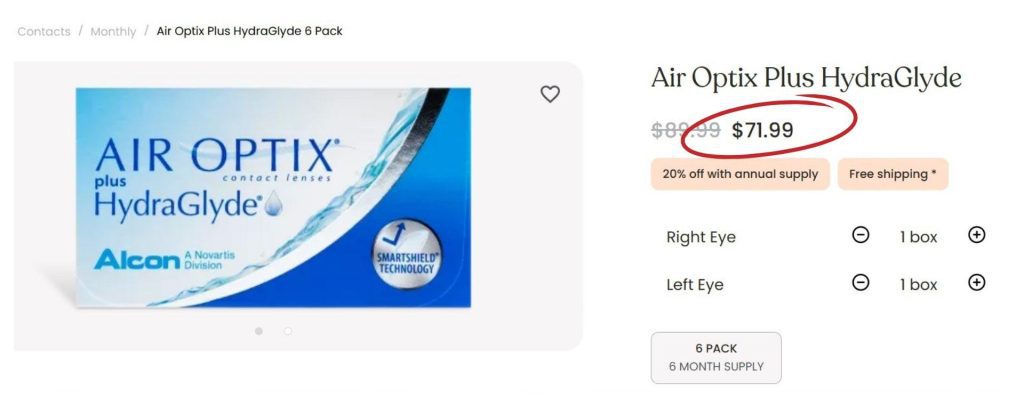Open the Air Optix product box image
Image resolution: width=1024 pixels, height=415 pixels.
coord(273,197)
